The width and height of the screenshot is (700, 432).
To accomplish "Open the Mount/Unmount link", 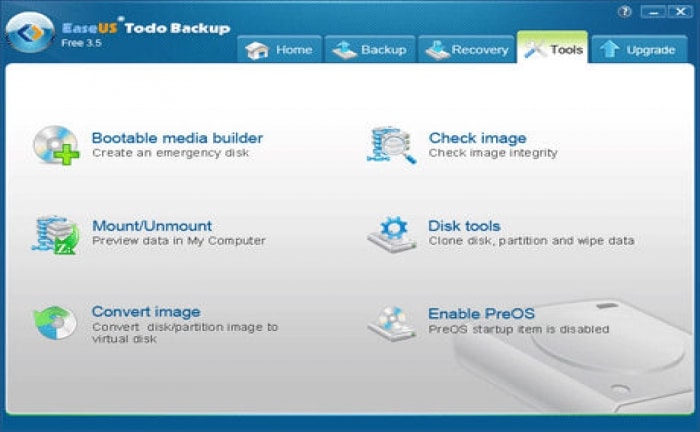I will pos(152,225).
